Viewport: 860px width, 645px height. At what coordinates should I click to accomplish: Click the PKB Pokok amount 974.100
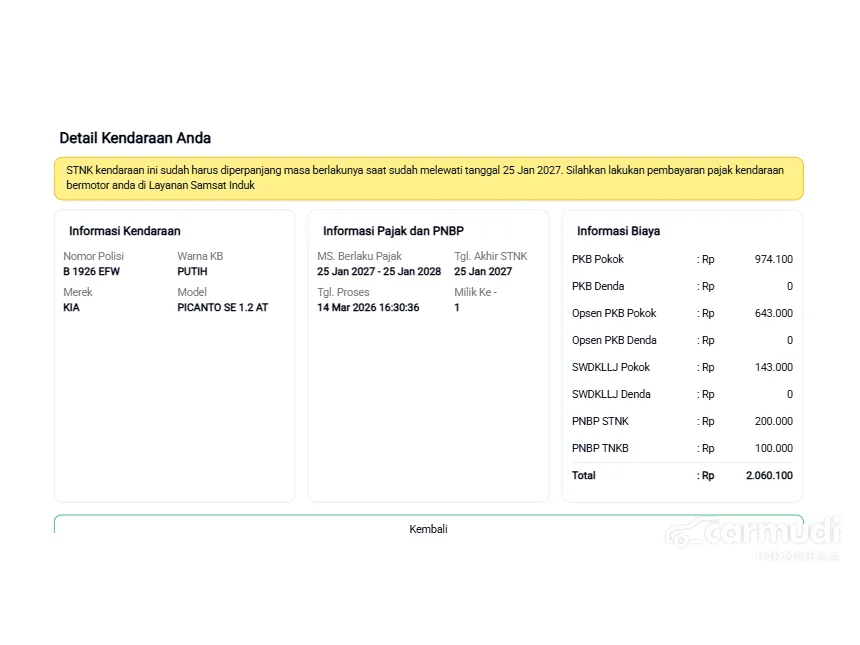tap(773, 259)
